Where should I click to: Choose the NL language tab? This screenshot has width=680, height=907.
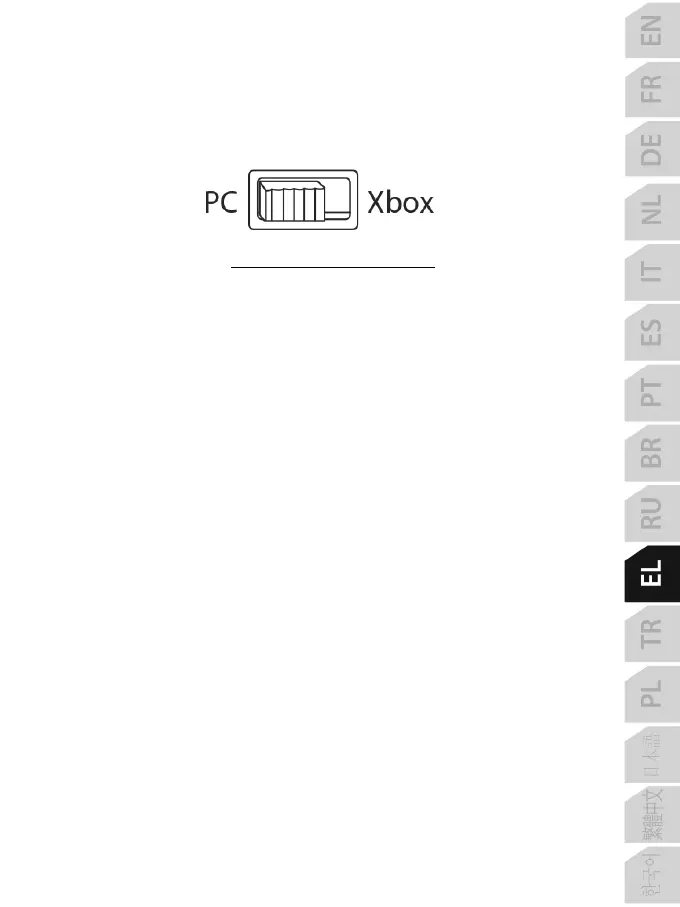pos(652,211)
